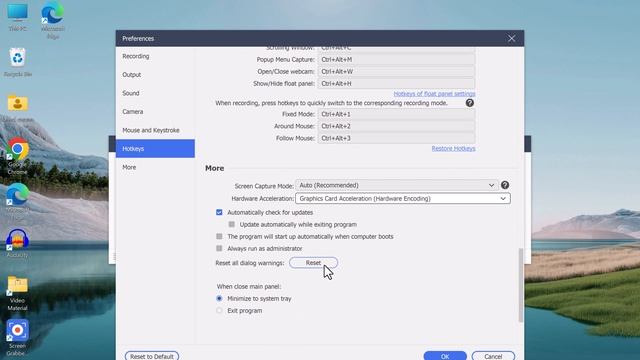Open Video Material folder on desktop
The image size is (640, 360).
pos(18,293)
